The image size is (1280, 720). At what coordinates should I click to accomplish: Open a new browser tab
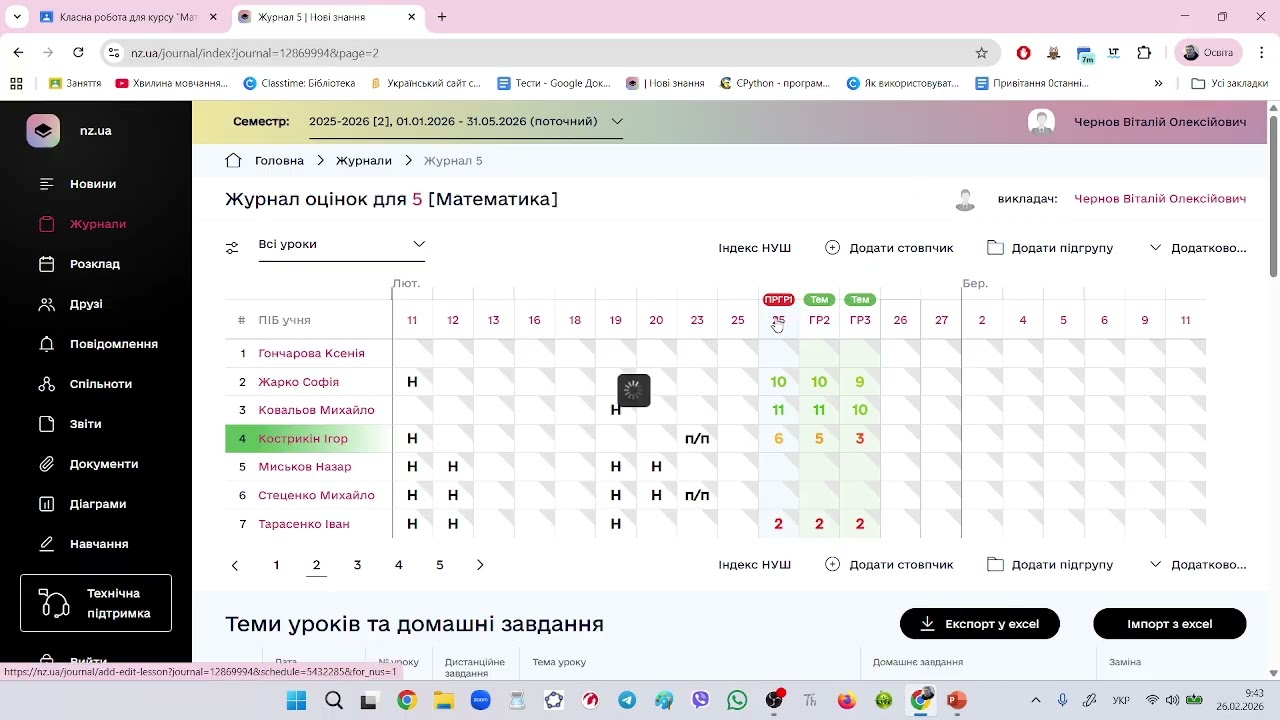coord(442,17)
